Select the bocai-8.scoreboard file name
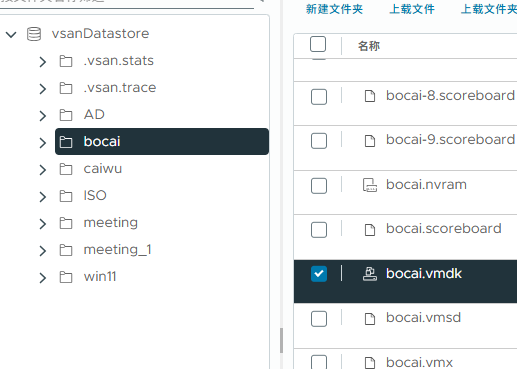The image size is (517, 369). tap(450, 96)
